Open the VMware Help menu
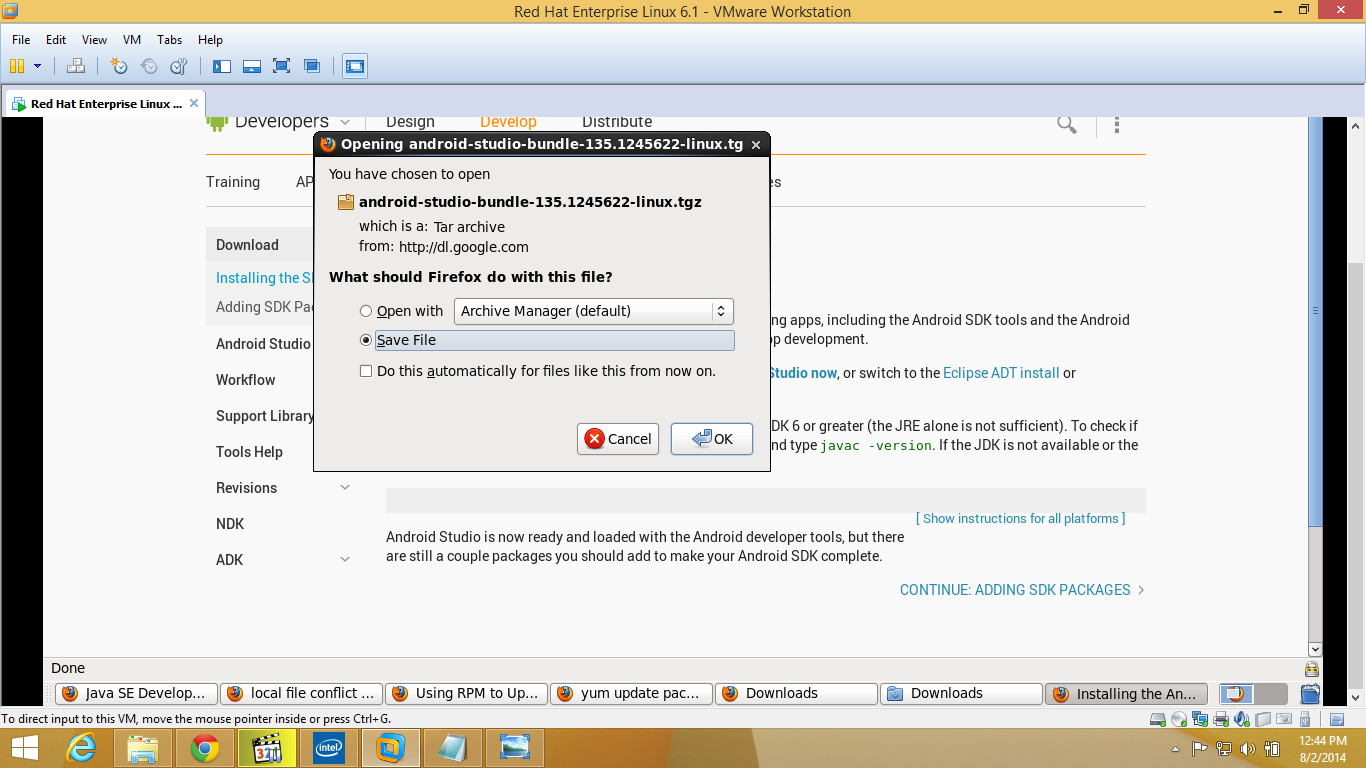 (x=210, y=40)
